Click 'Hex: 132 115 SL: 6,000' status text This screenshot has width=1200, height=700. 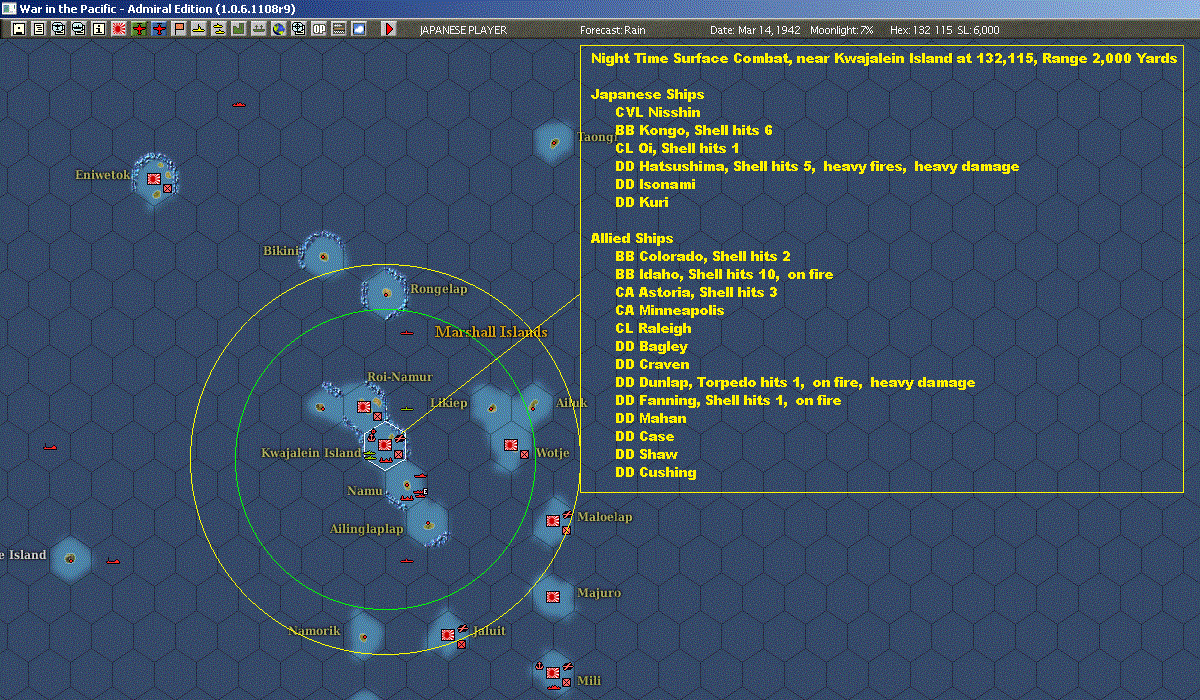pyautogui.click(x=945, y=30)
